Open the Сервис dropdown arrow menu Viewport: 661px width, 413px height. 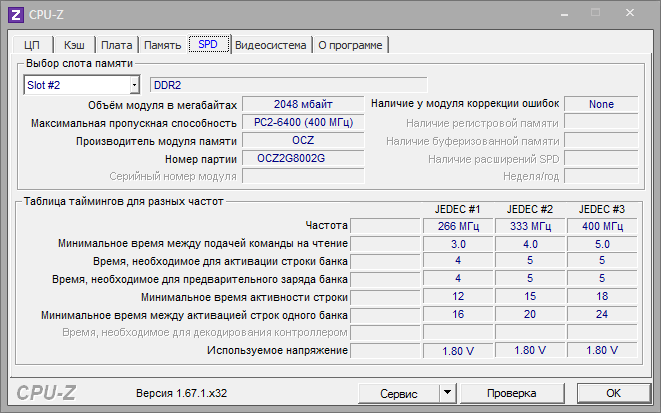(447, 393)
